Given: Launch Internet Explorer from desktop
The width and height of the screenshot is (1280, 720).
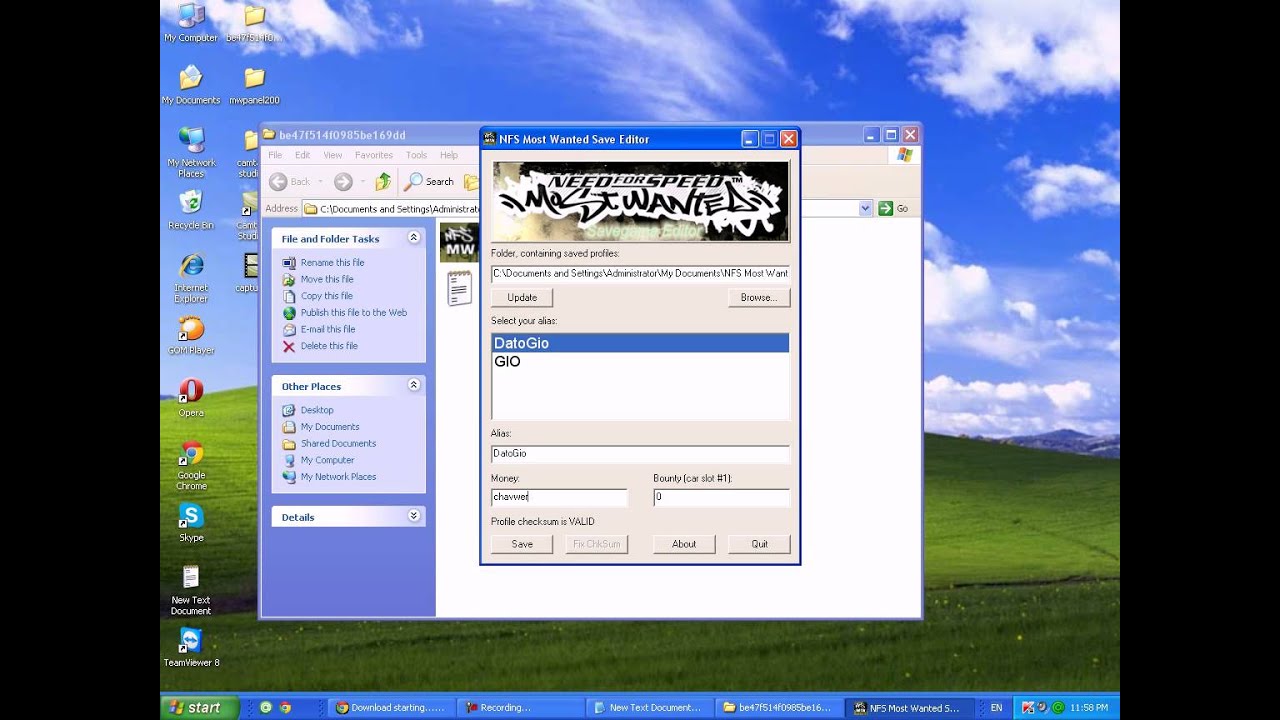Looking at the screenshot, I should click(191, 277).
